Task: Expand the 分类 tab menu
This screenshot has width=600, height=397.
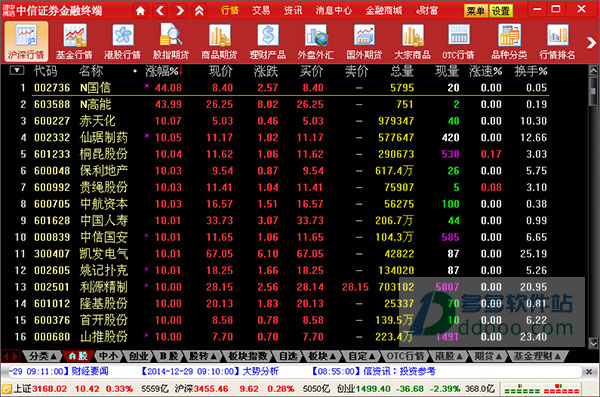Action: (43, 356)
